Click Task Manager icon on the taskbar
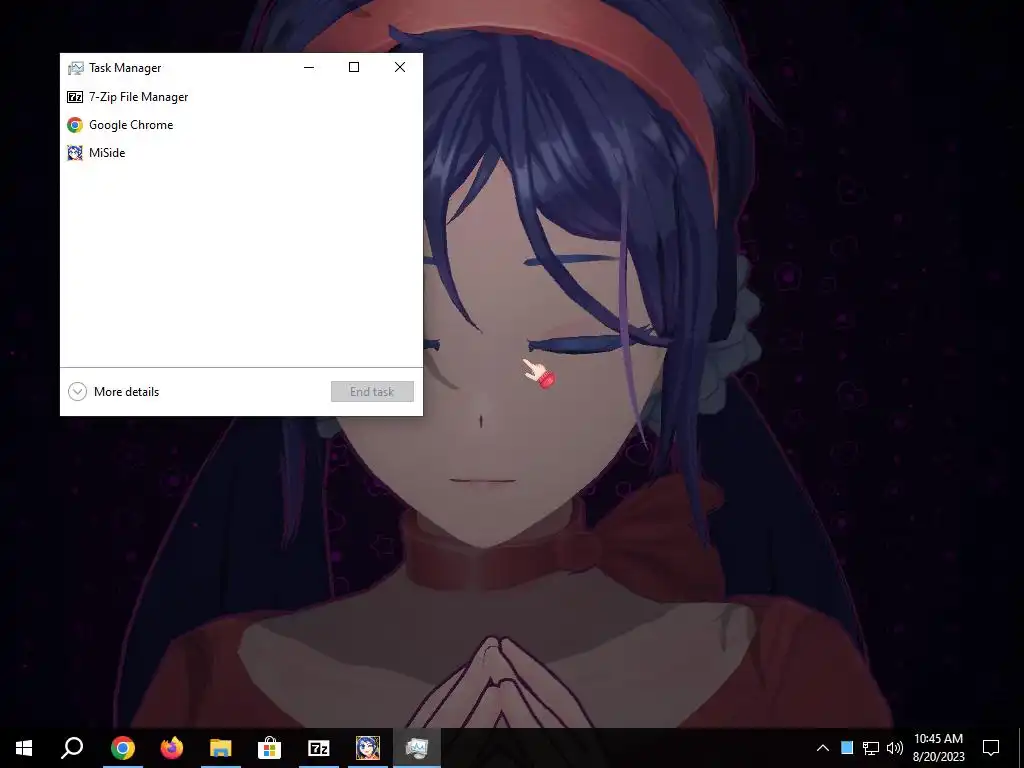 [x=417, y=748]
